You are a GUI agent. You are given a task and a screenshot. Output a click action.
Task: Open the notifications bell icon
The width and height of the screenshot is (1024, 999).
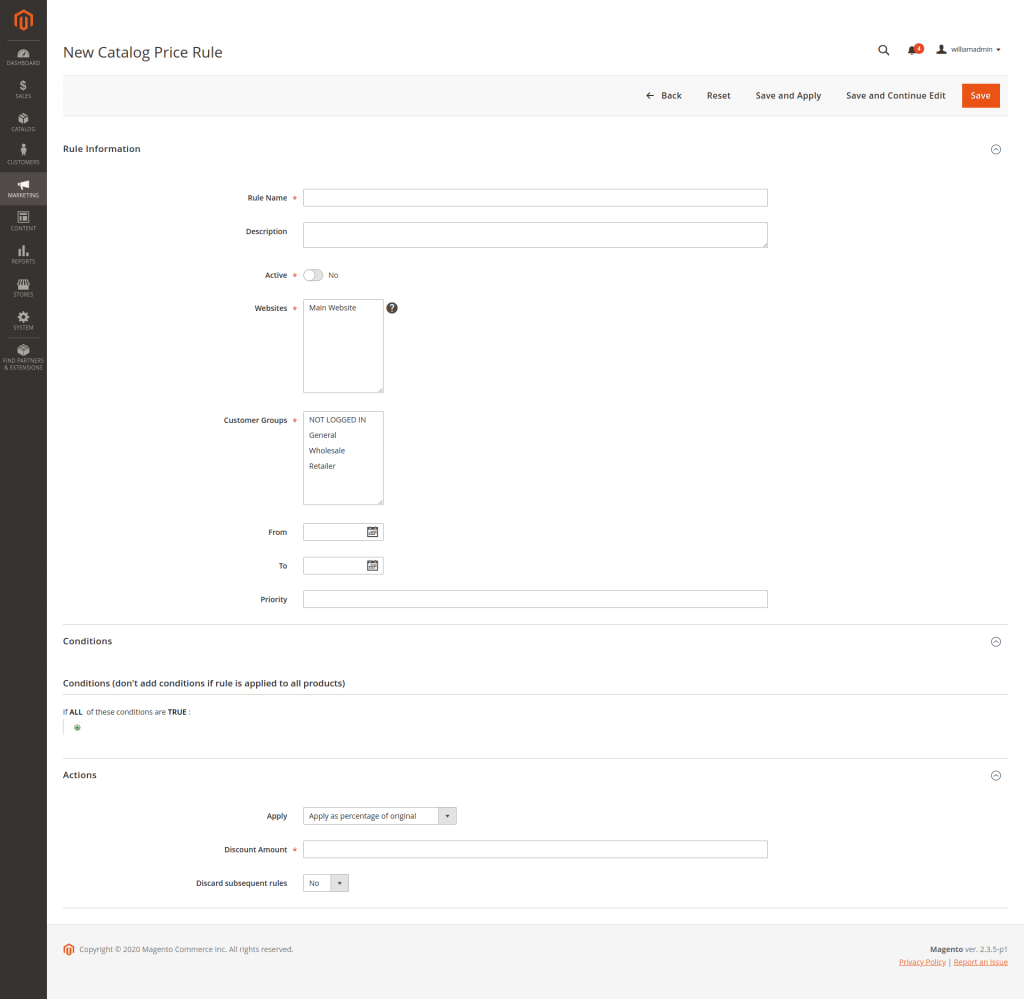click(913, 50)
